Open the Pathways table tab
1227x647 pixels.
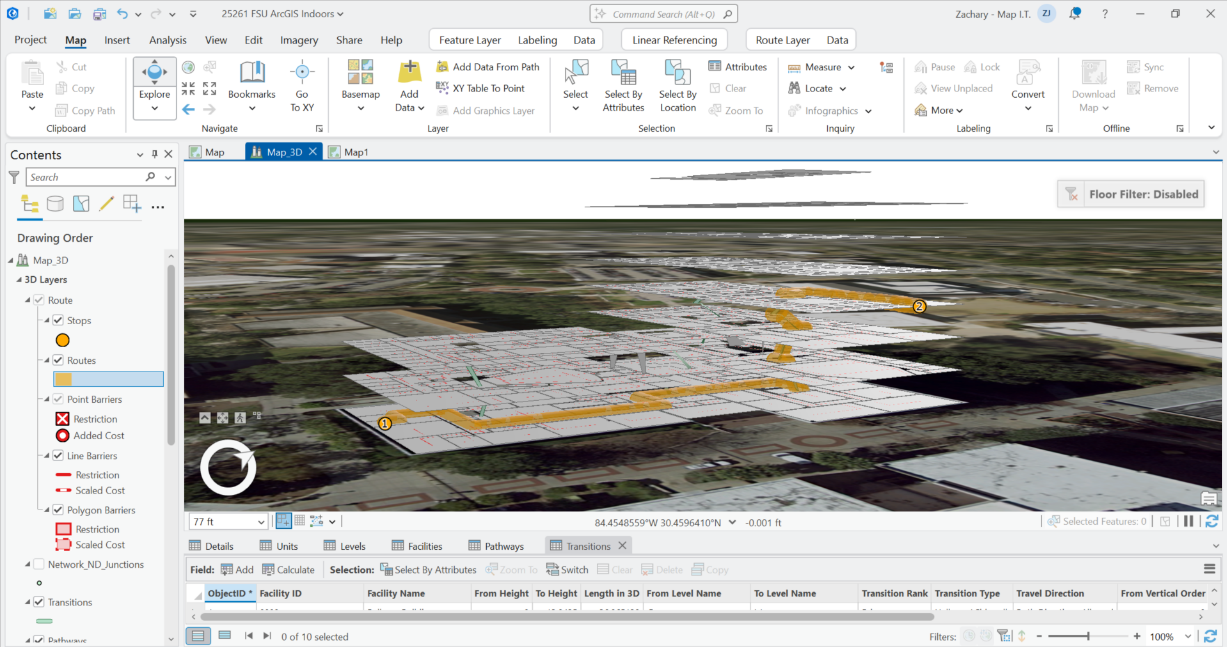495,546
